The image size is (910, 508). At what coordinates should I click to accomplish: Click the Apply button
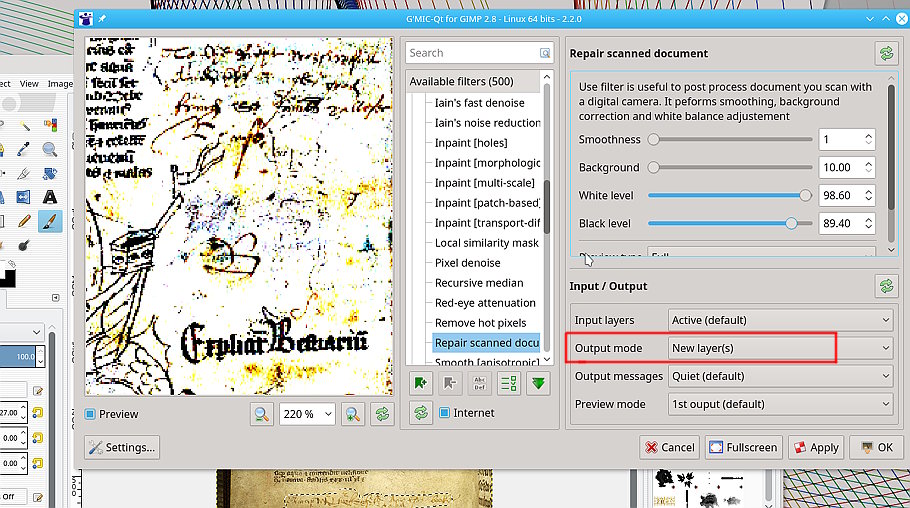click(x=815, y=448)
